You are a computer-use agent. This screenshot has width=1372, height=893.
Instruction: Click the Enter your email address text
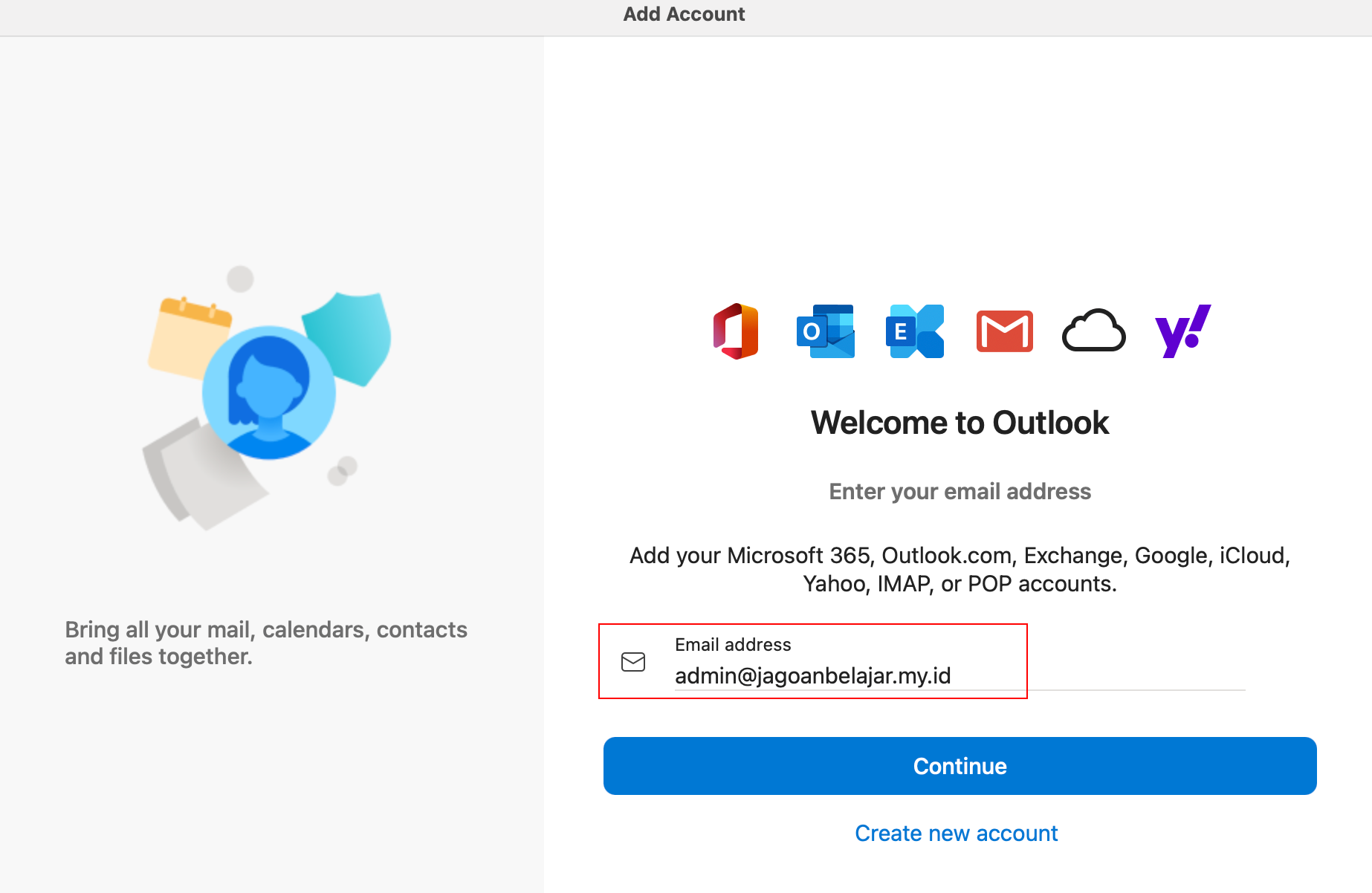coord(960,492)
